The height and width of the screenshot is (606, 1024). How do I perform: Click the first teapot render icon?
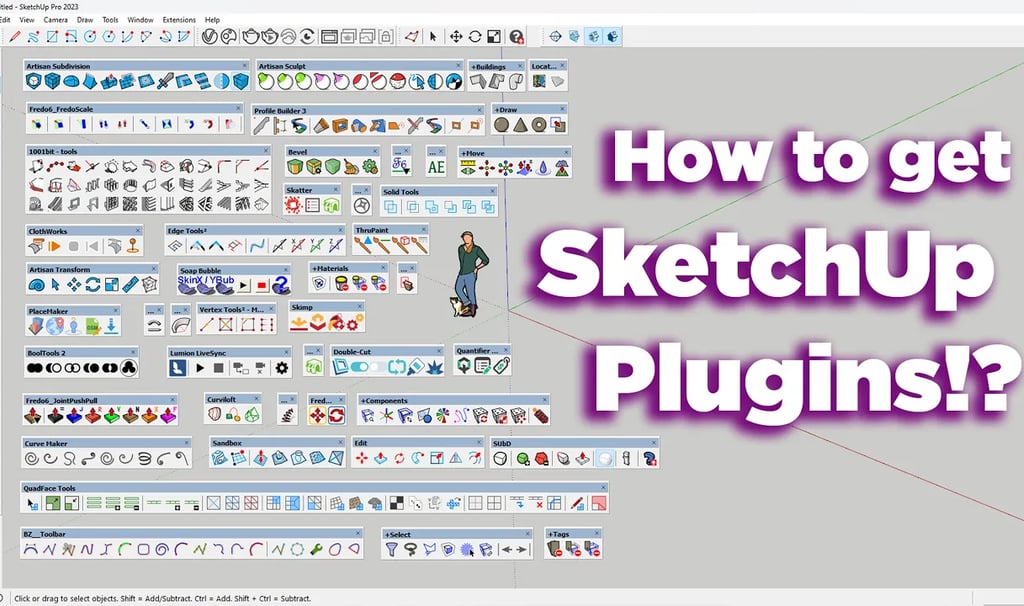tap(251, 37)
